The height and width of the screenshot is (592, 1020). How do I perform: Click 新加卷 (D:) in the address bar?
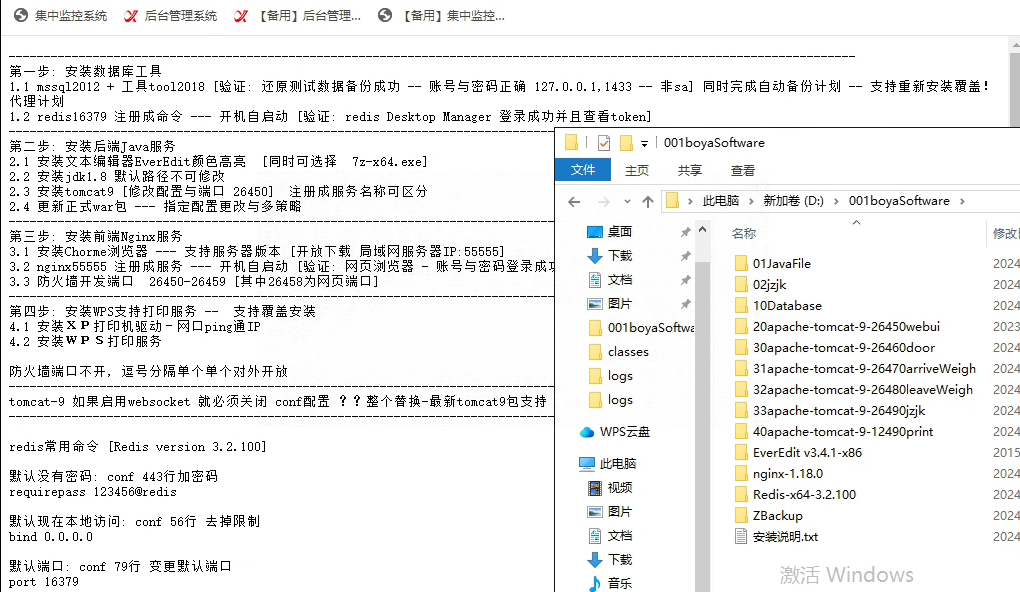pos(794,201)
